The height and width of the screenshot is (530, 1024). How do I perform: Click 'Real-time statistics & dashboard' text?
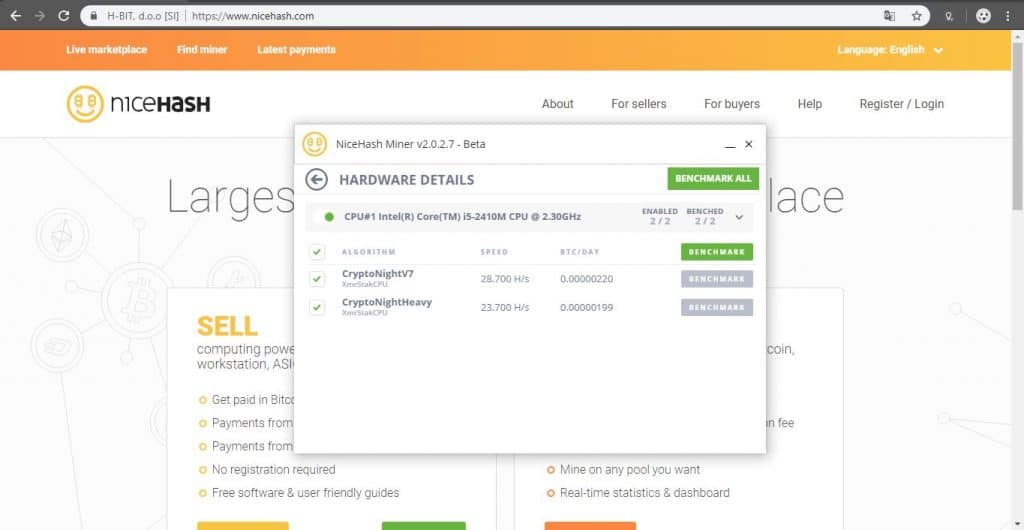tap(645, 493)
